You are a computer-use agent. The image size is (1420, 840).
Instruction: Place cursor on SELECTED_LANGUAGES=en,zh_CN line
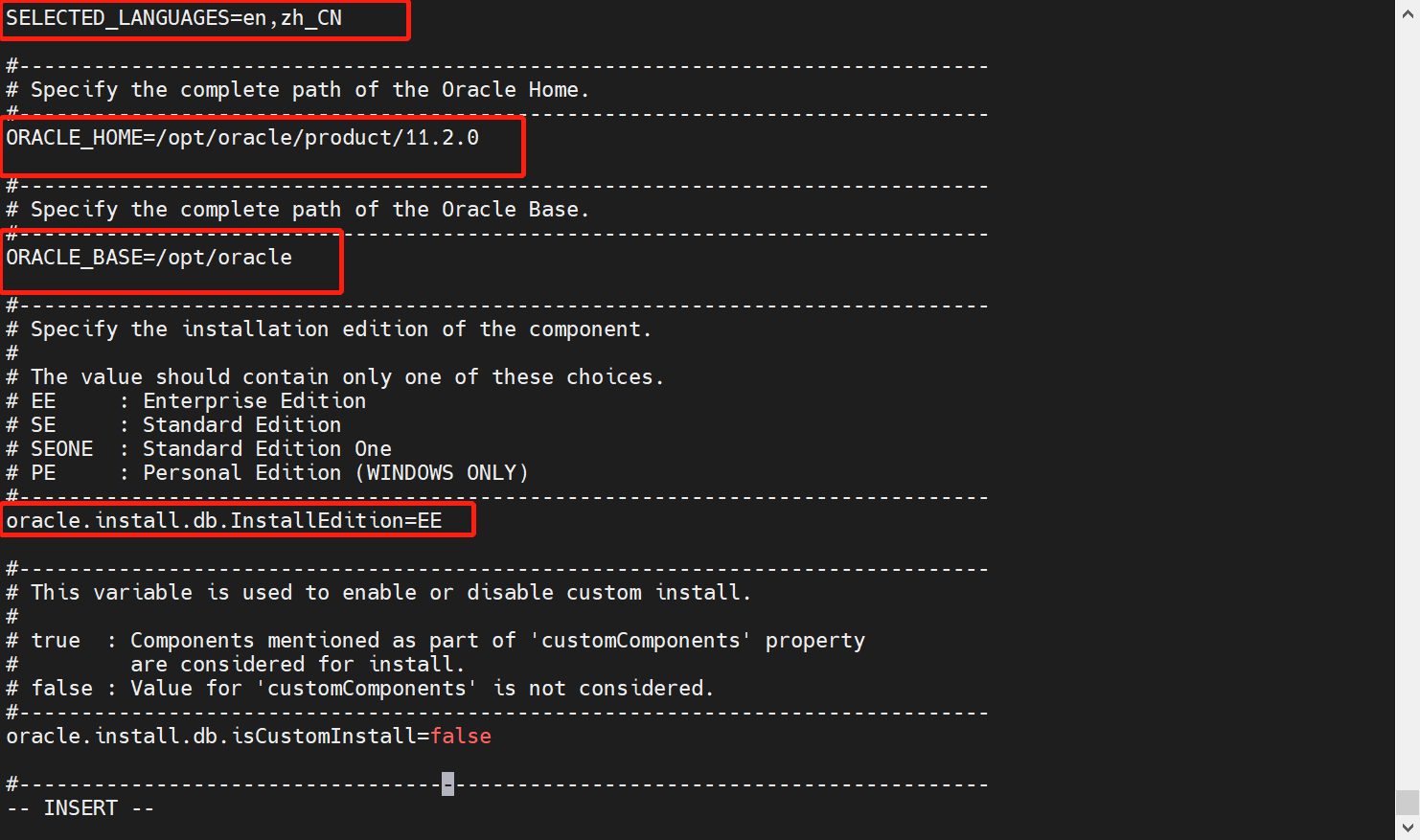[x=174, y=18]
